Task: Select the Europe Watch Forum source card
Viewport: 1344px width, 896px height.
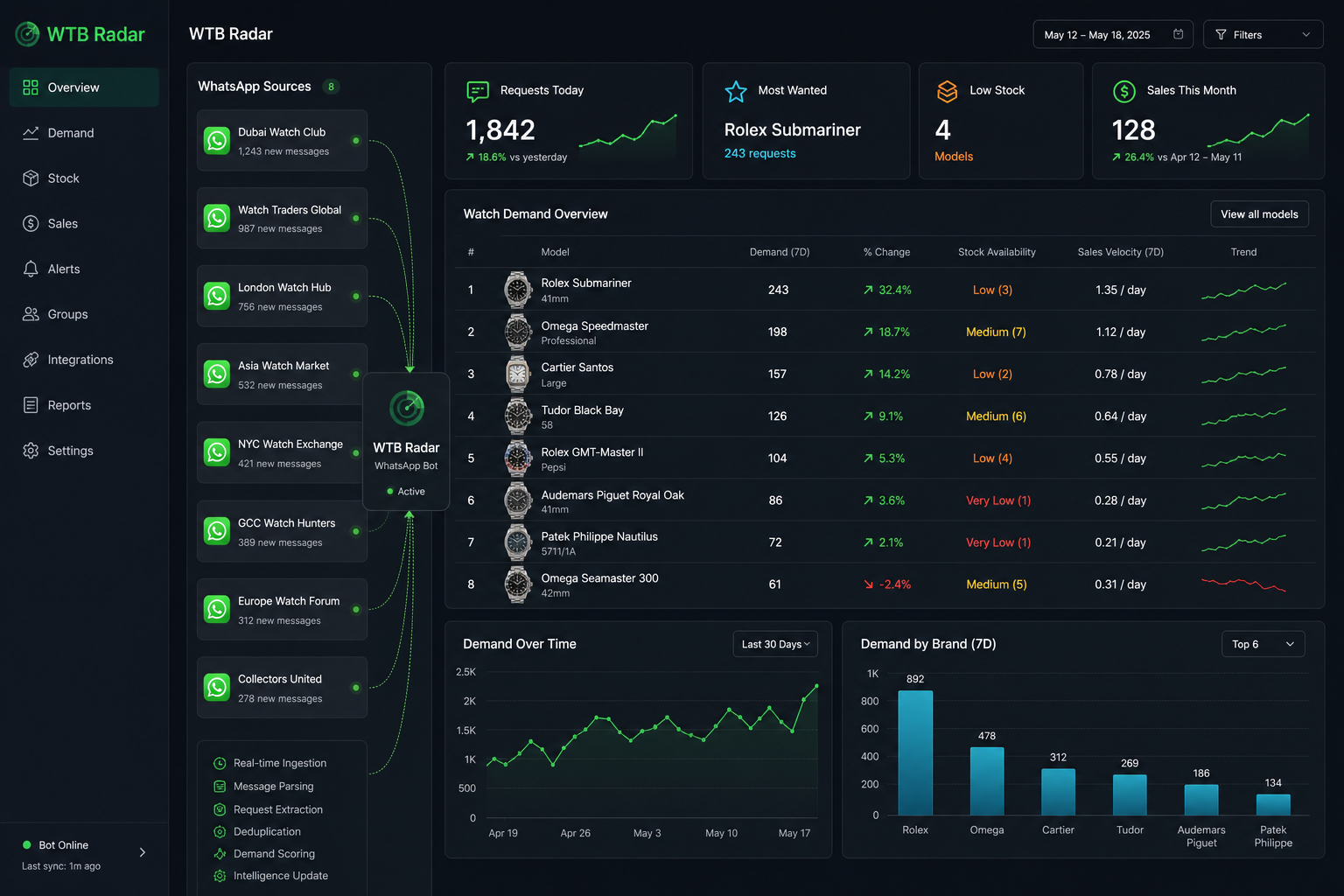Action: 282,609
